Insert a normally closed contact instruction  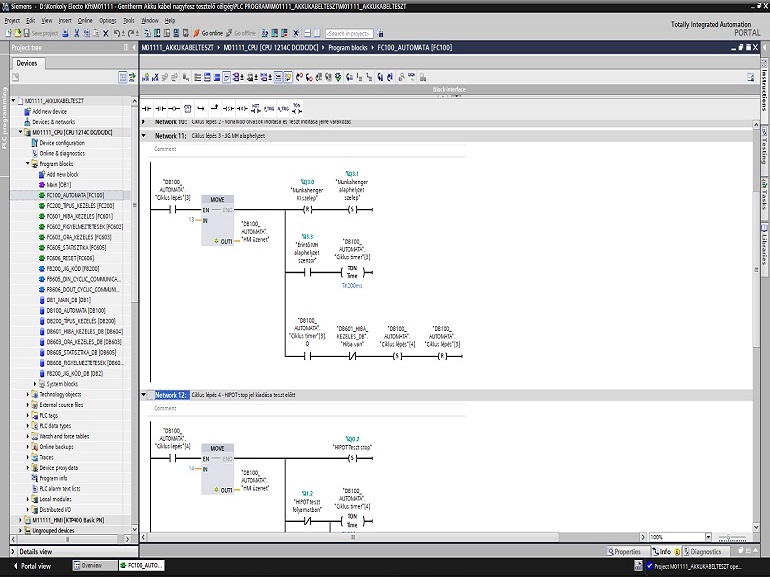tap(160, 109)
